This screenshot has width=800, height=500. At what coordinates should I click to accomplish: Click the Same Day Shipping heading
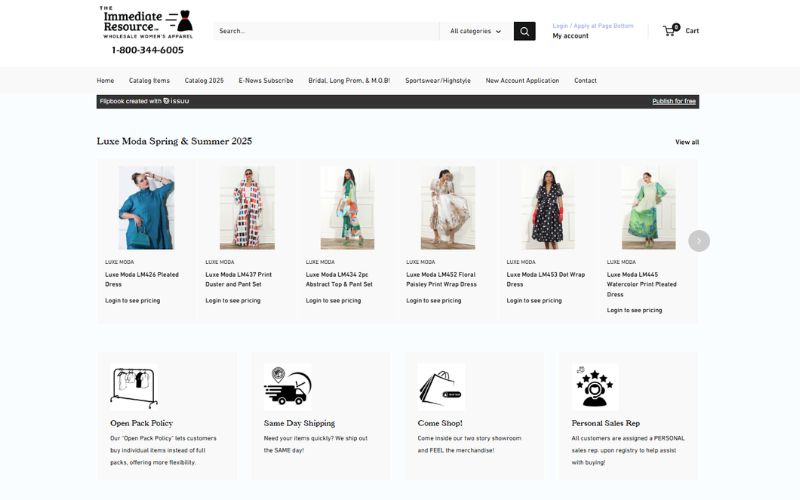coord(299,423)
